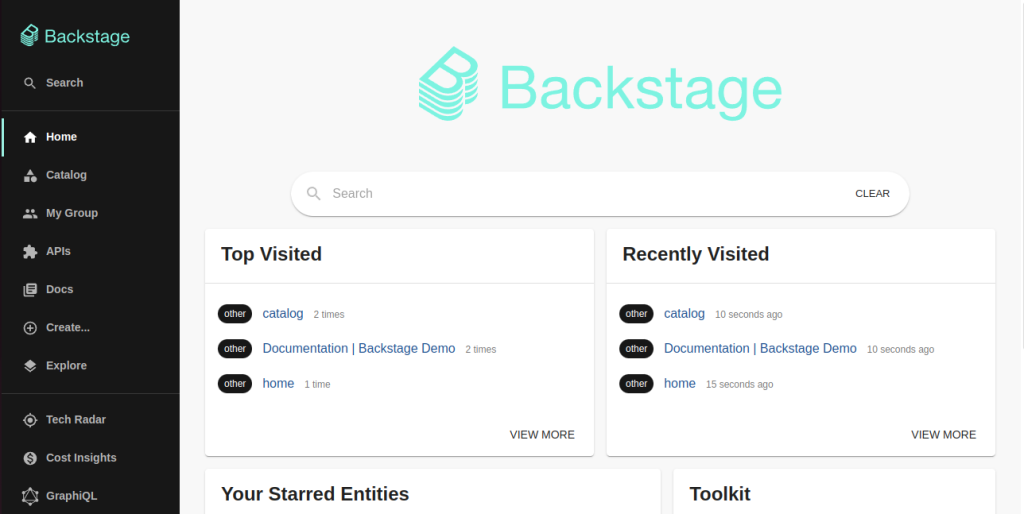Click the GraphiQL sidebar icon

(x=30, y=496)
